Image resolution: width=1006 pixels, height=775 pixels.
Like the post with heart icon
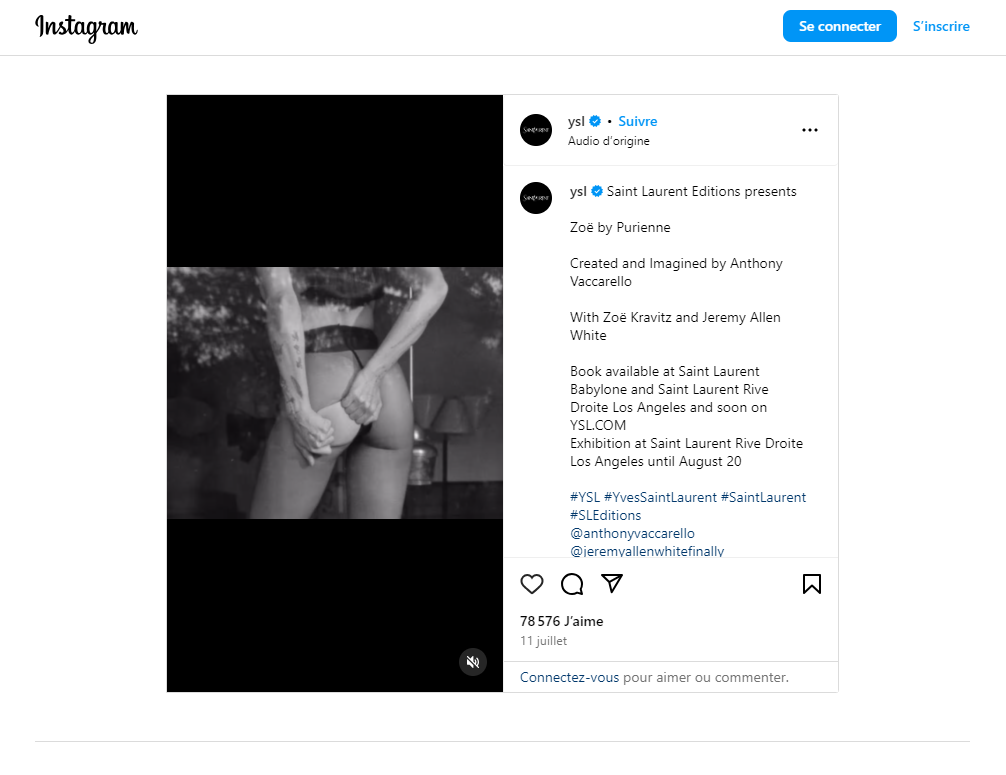coord(532,584)
